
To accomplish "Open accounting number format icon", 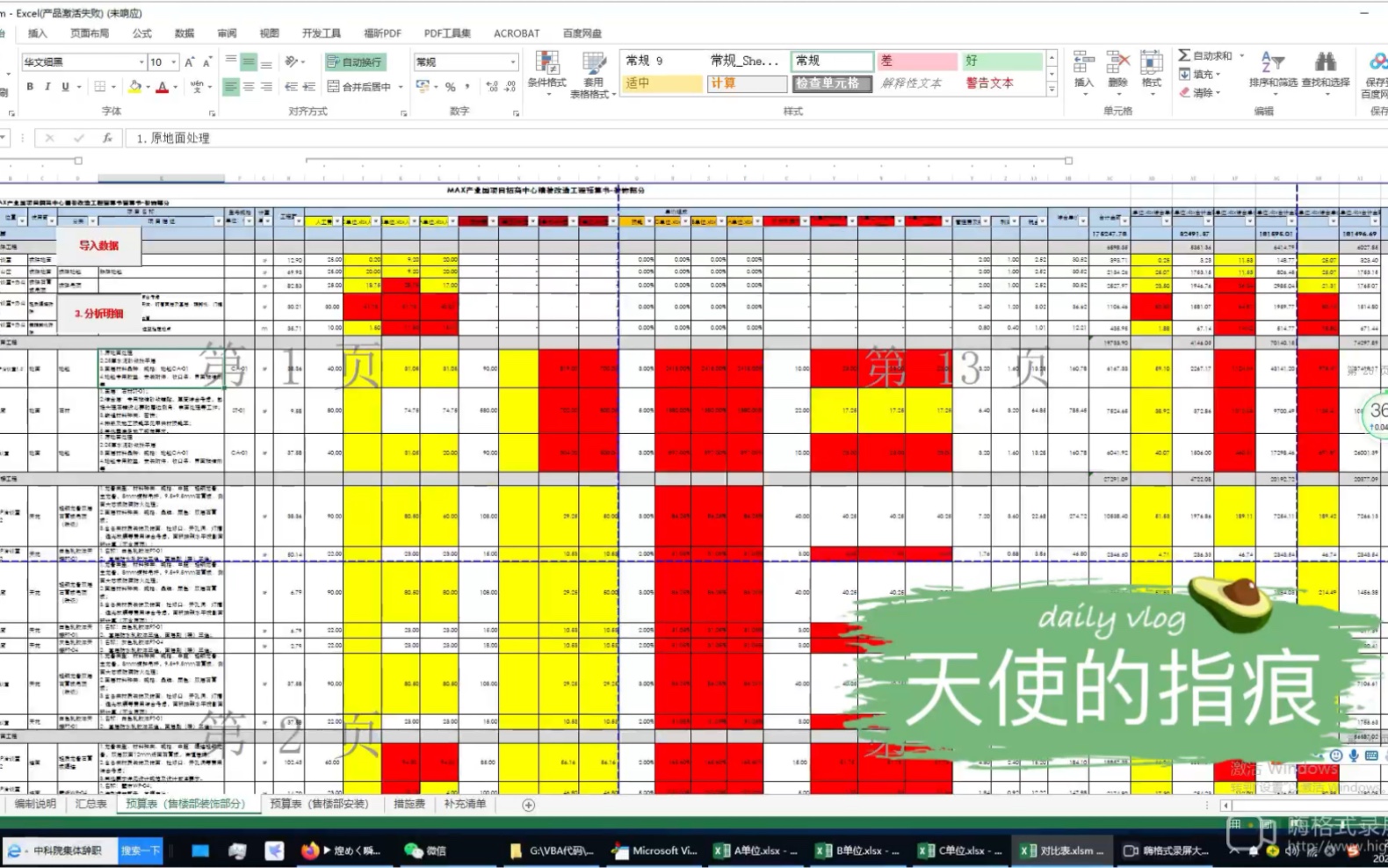I will click(423, 87).
